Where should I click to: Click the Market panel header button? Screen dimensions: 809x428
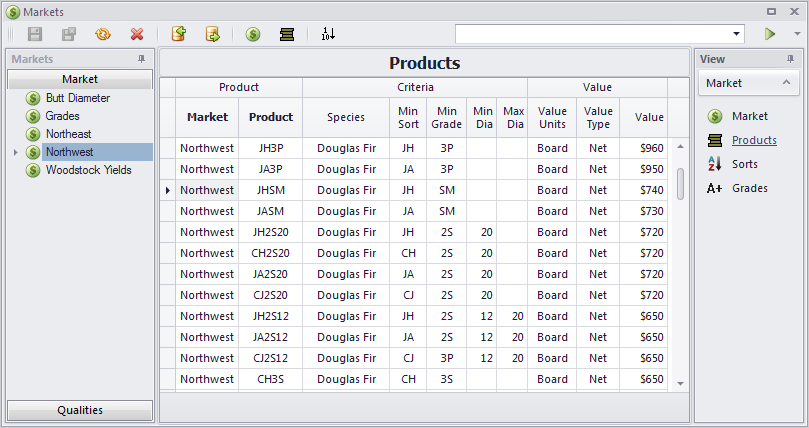(80, 79)
